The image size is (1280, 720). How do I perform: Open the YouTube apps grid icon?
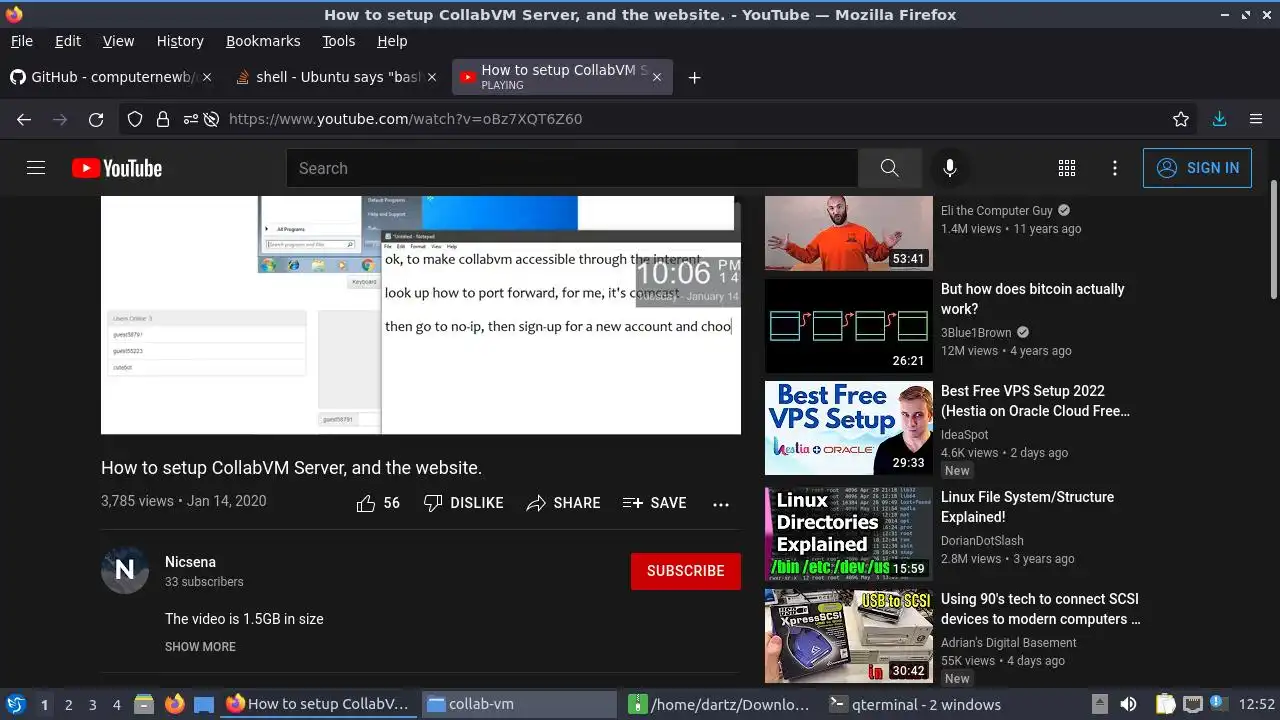click(x=1067, y=168)
